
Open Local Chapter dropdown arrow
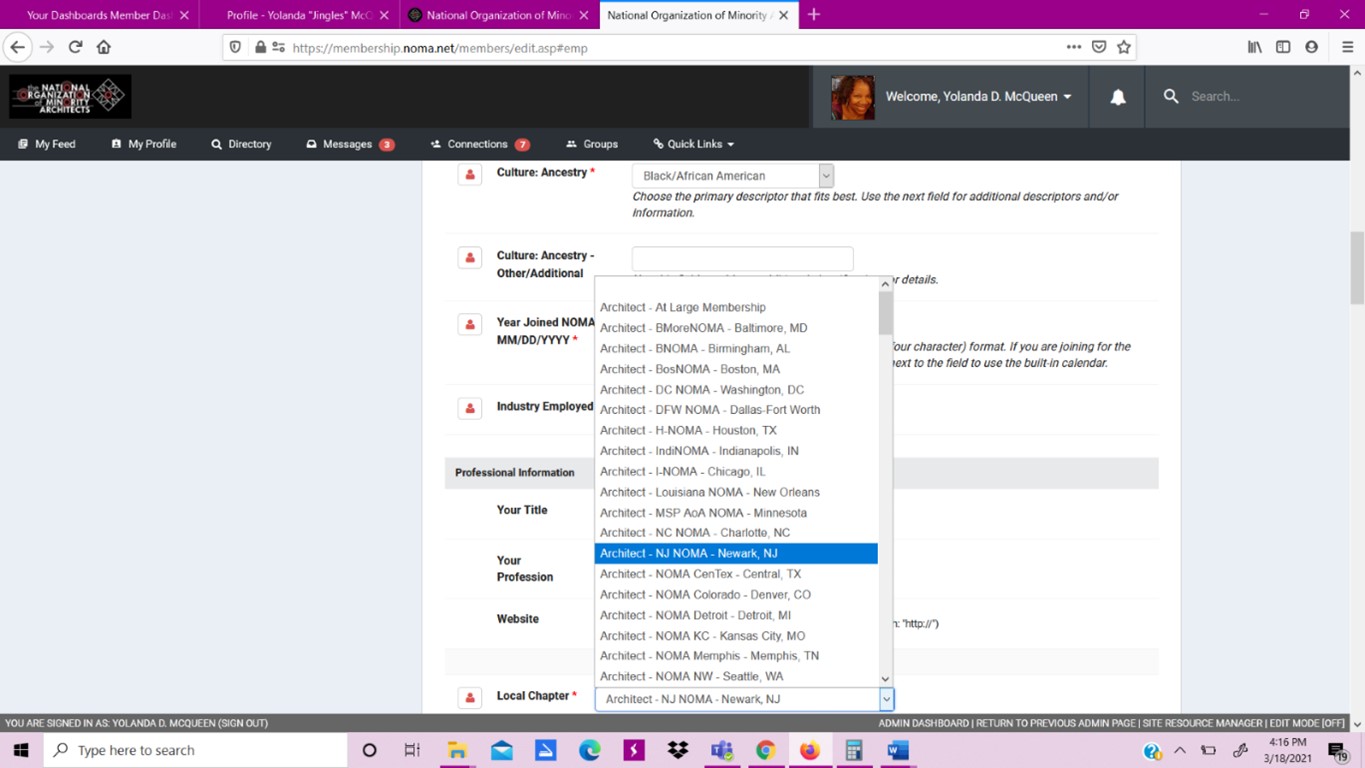click(x=886, y=699)
